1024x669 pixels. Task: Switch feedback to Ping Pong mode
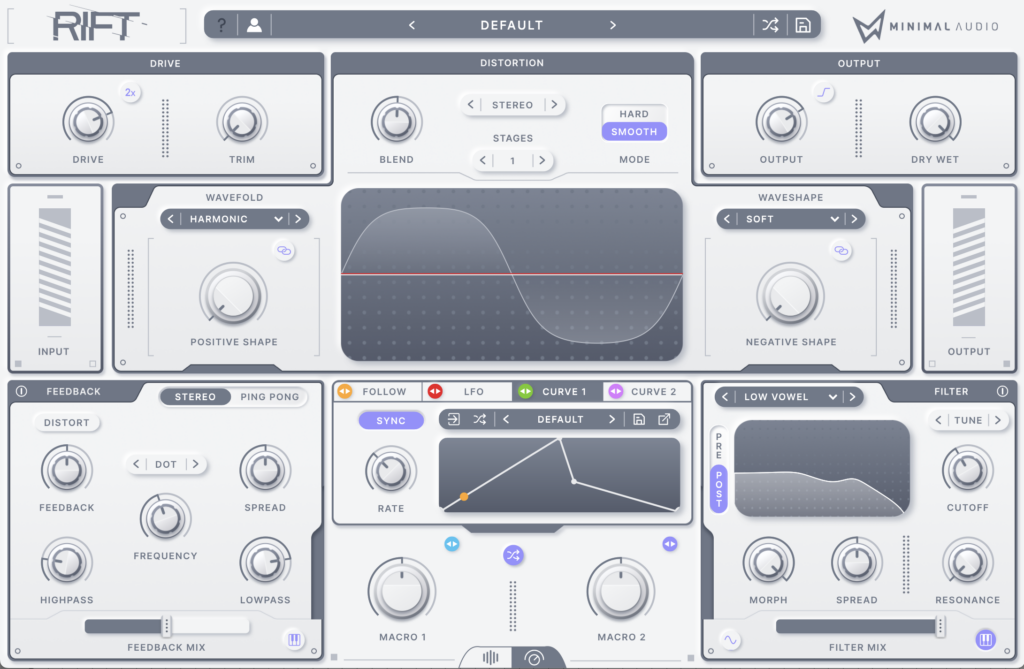point(270,397)
